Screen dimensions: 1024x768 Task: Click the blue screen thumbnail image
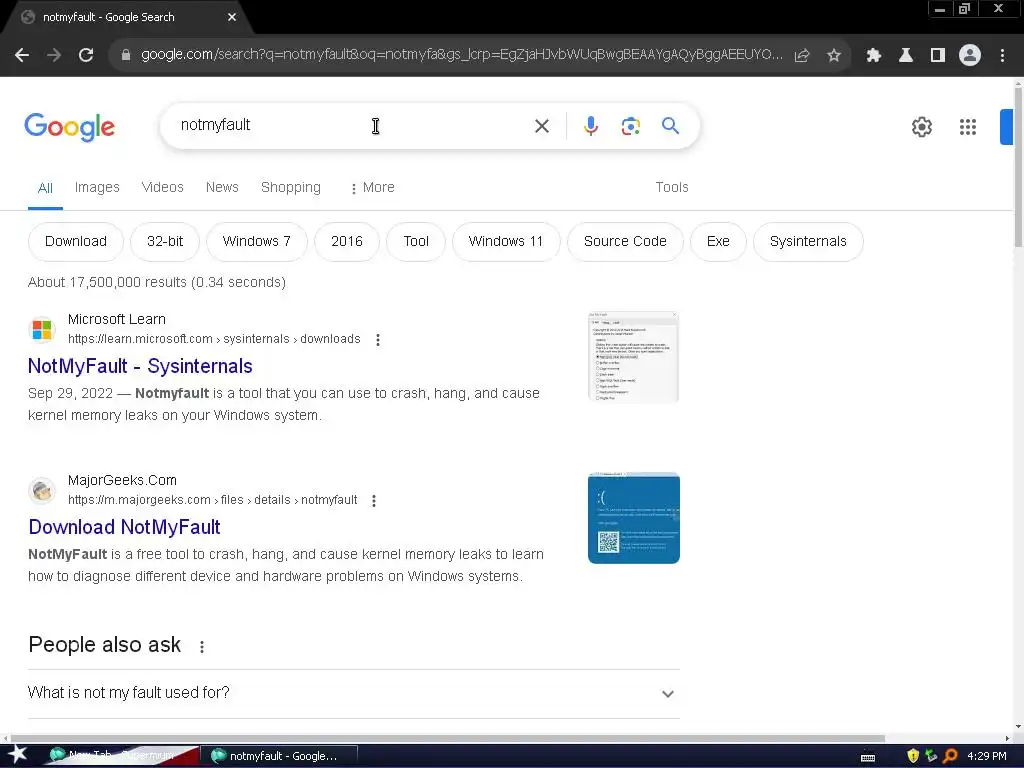click(633, 518)
